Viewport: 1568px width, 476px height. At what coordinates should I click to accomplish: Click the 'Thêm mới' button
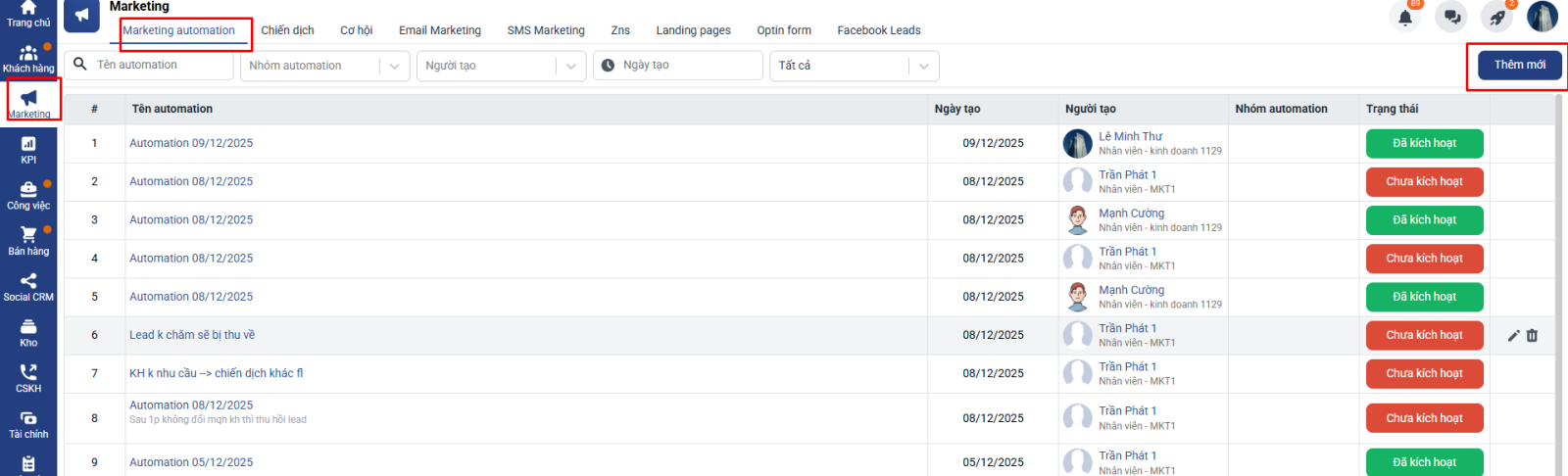(x=1519, y=65)
